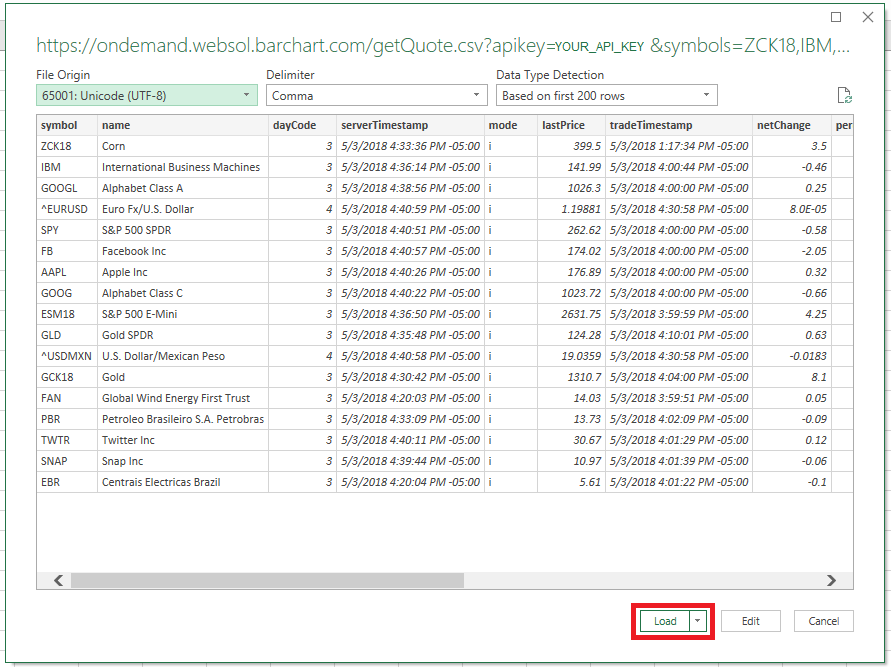The height and width of the screenshot is (667, 891).
Task: Click the Alphabet Class C cell
Action: click(x=182, y=293)
